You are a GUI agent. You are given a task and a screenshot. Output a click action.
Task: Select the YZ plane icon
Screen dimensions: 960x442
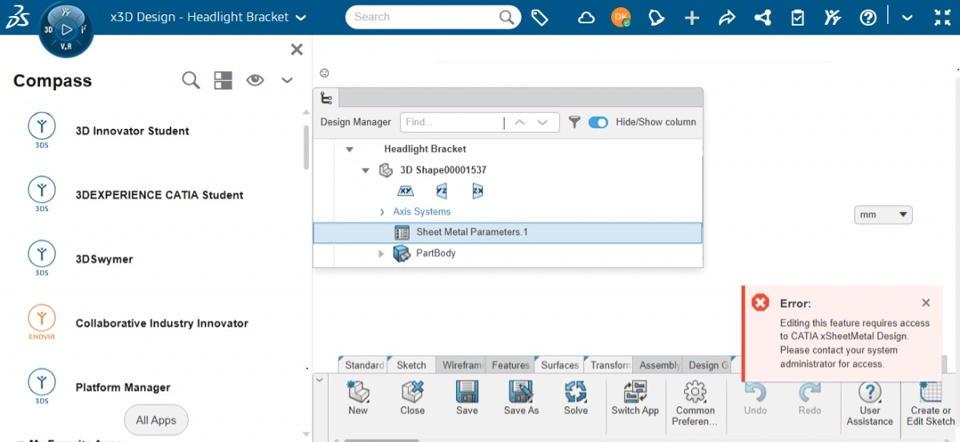tap(441, 191)
